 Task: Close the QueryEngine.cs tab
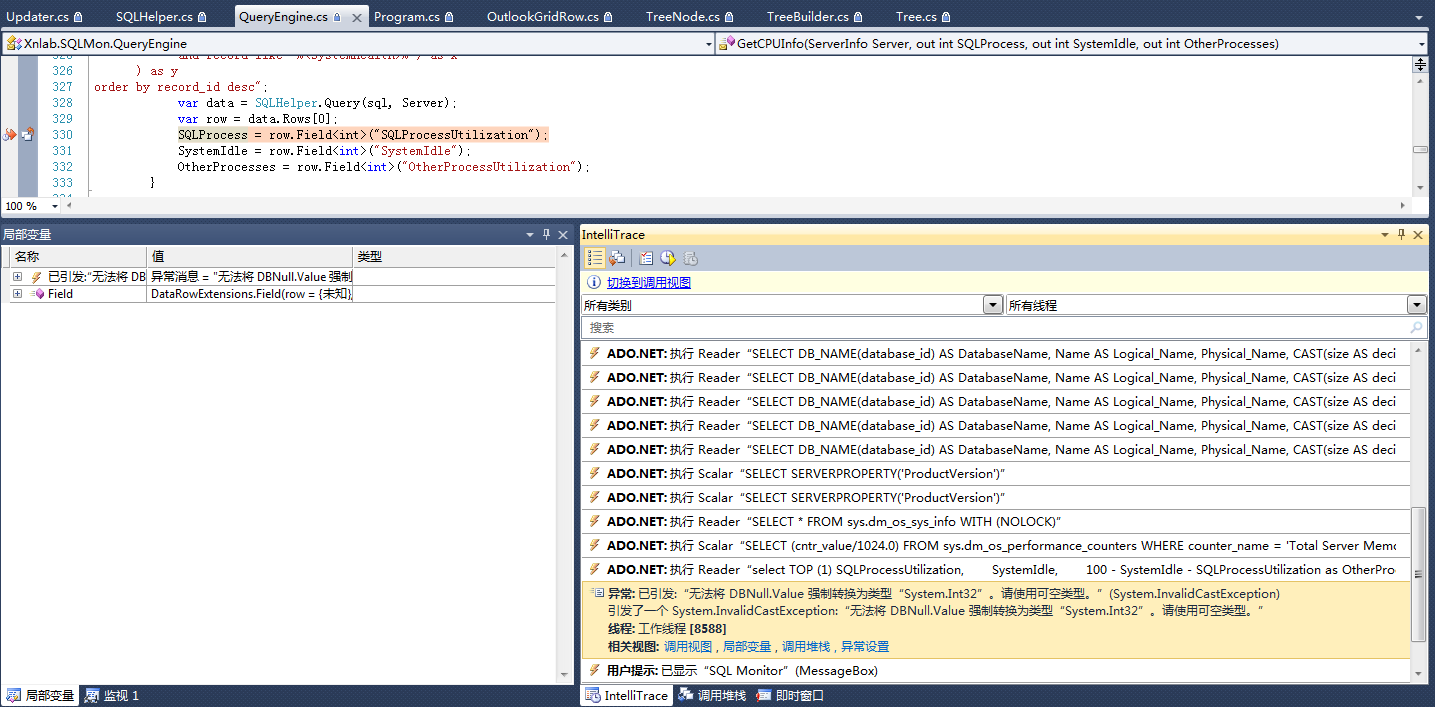coord(355,17)
